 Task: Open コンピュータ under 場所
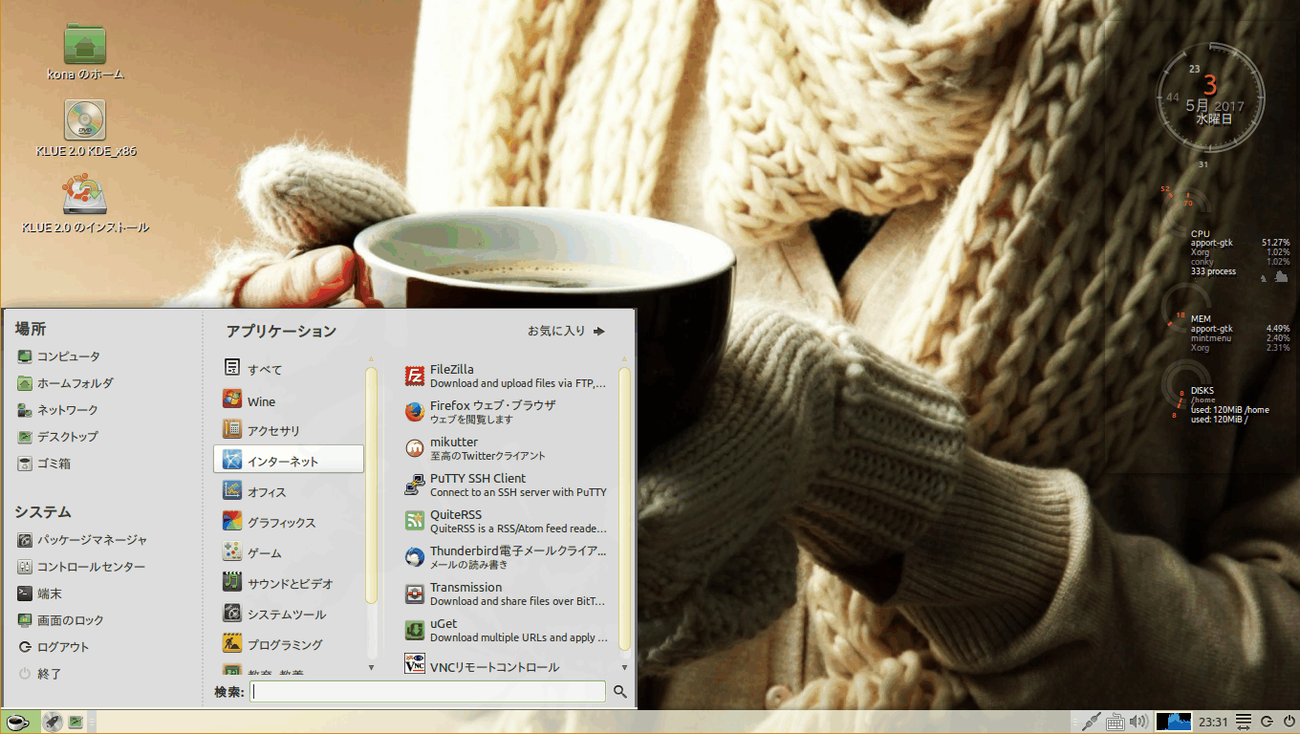click(x=59, y=356)
